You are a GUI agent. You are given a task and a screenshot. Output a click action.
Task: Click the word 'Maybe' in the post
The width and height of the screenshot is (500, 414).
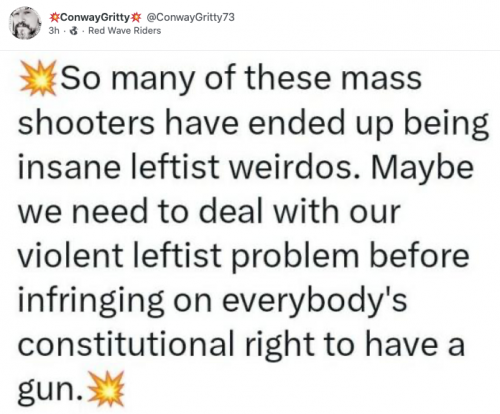[422, 169]
